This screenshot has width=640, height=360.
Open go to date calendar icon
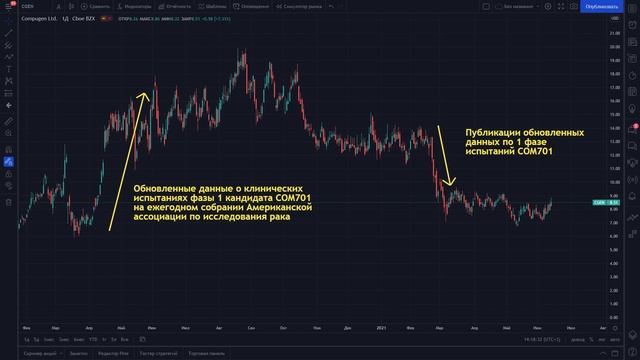pyautogui.click(x=142, y=339)
